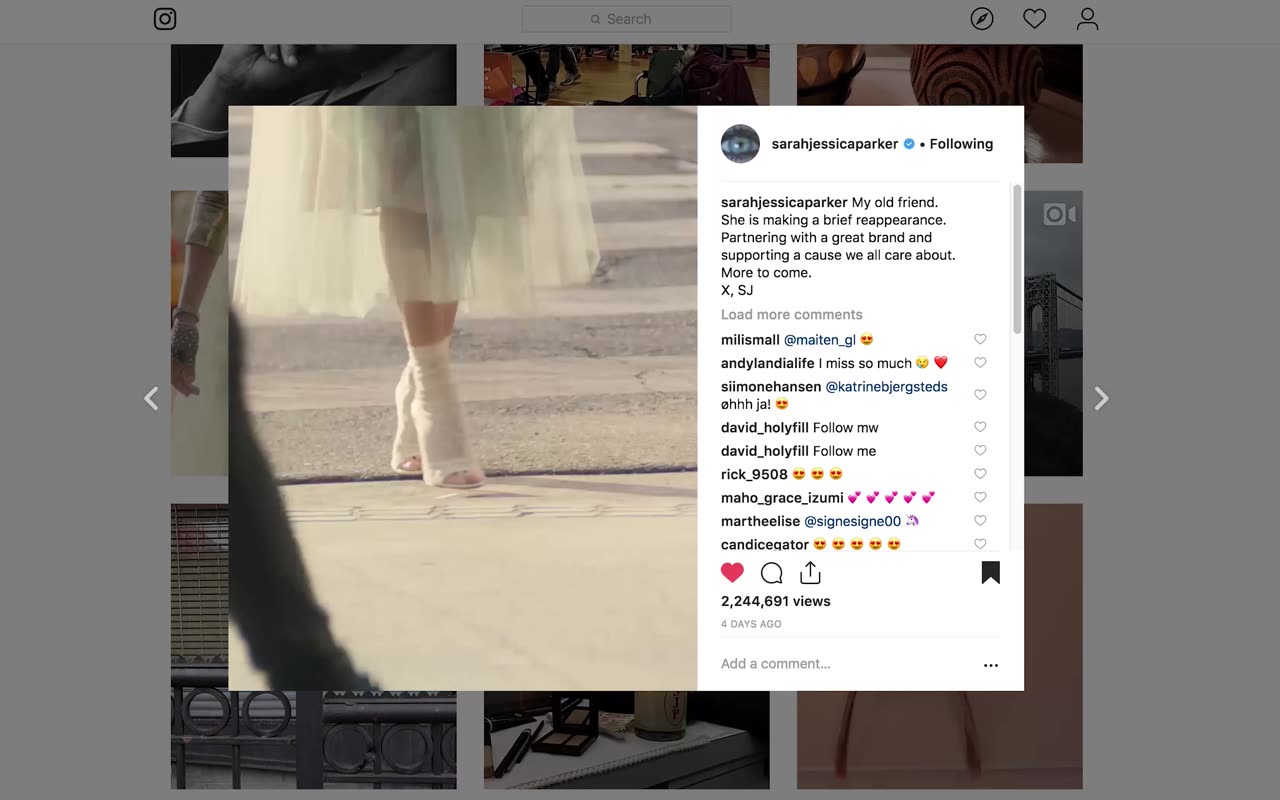Go to next post arrow

coord(1101,399)
